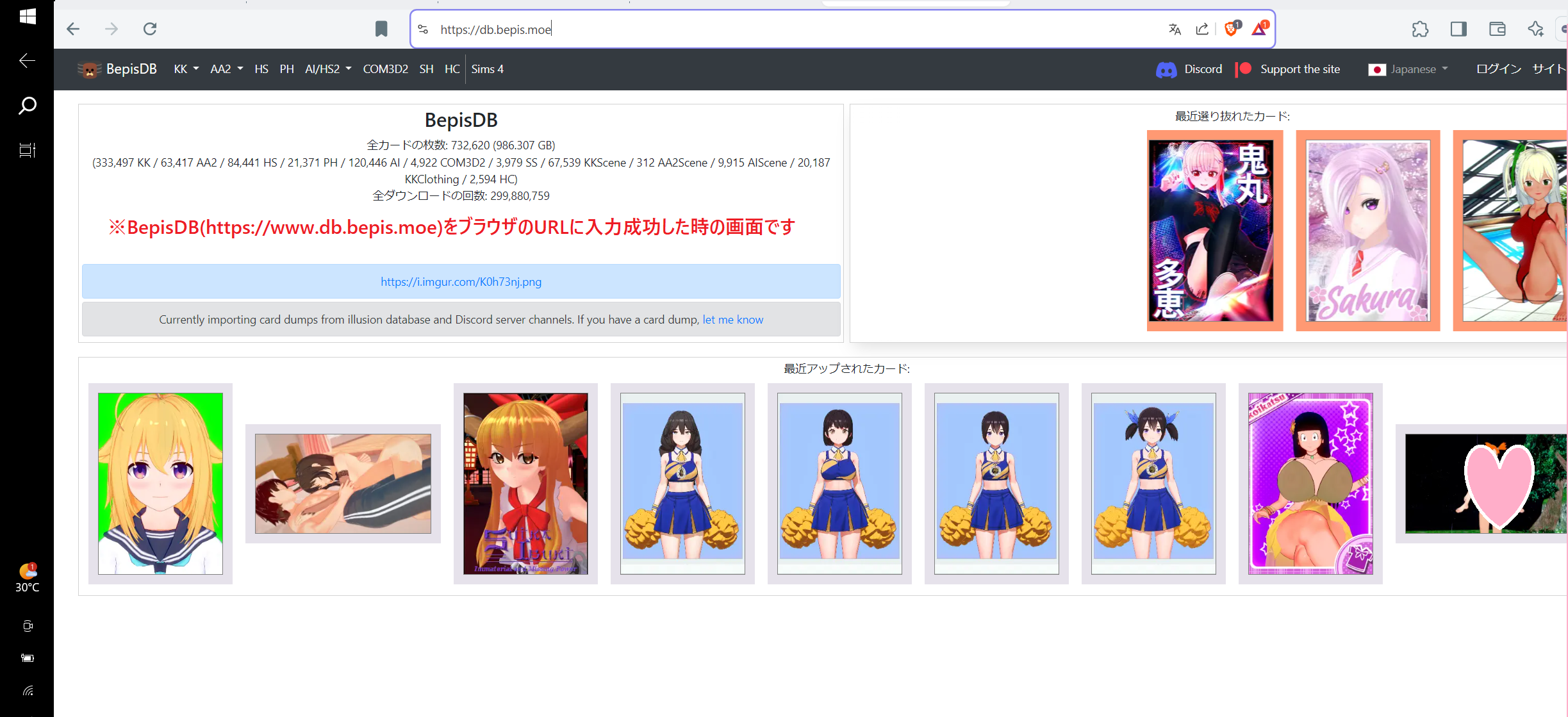The image size is (1568, 717).
Task: Toggle the browser sidebar panel
Action: (1458, 29)
